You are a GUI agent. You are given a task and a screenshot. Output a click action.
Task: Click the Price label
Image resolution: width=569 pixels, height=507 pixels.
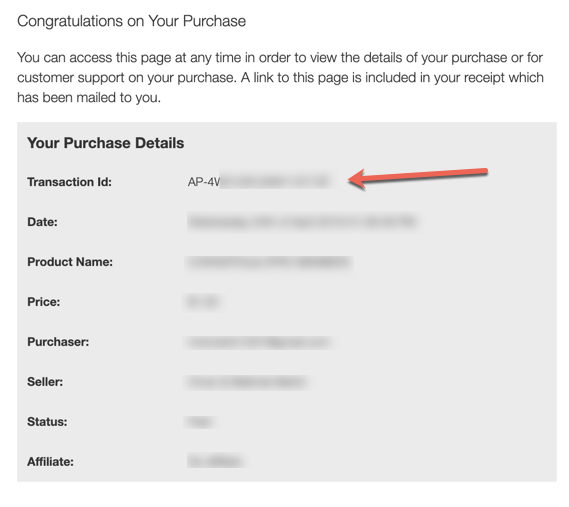coord(44,302)
